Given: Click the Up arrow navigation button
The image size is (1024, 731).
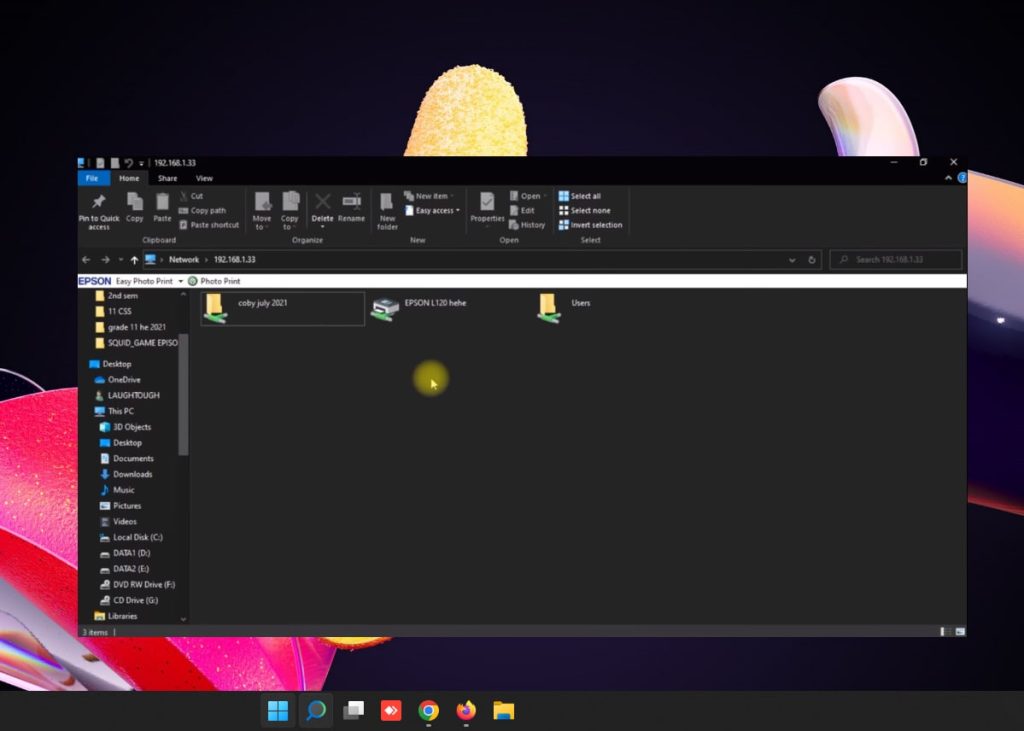Looking at the screenshot, I should click(x=134, y=260).
